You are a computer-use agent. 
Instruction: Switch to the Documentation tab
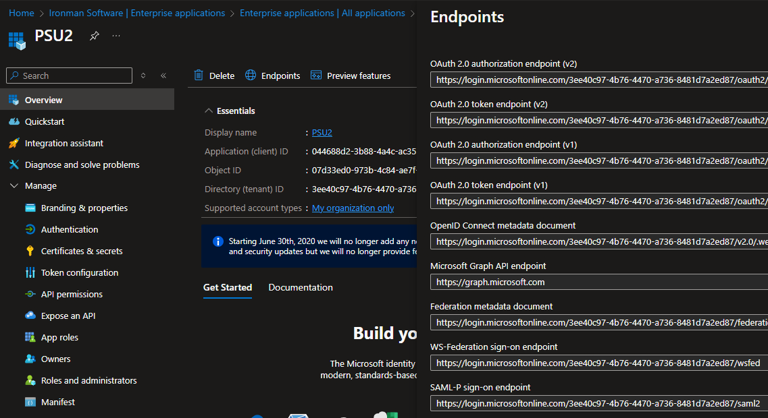(x=300, y=288)
